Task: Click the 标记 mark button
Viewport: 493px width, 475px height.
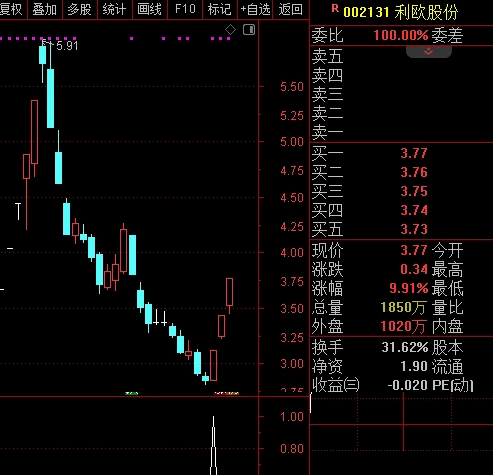Action: [219, 9]
